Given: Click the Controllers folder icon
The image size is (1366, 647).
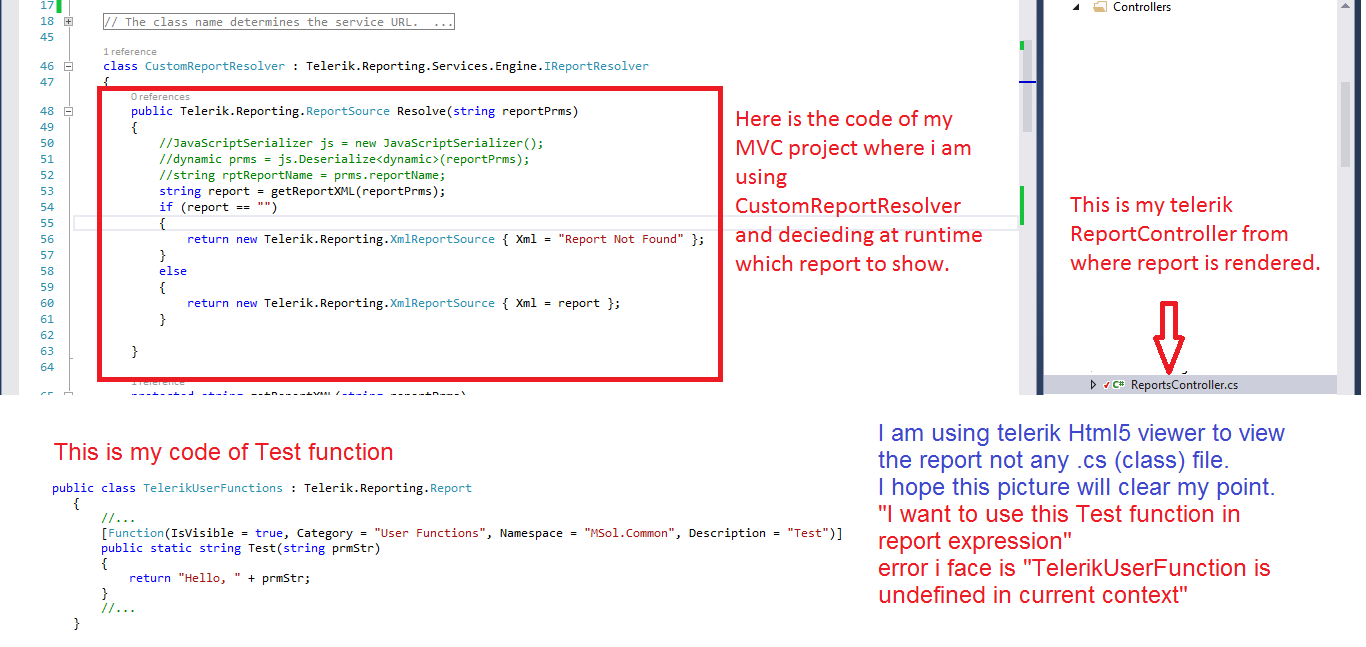Looking at the screenshot, I should tap(1100, 7).
